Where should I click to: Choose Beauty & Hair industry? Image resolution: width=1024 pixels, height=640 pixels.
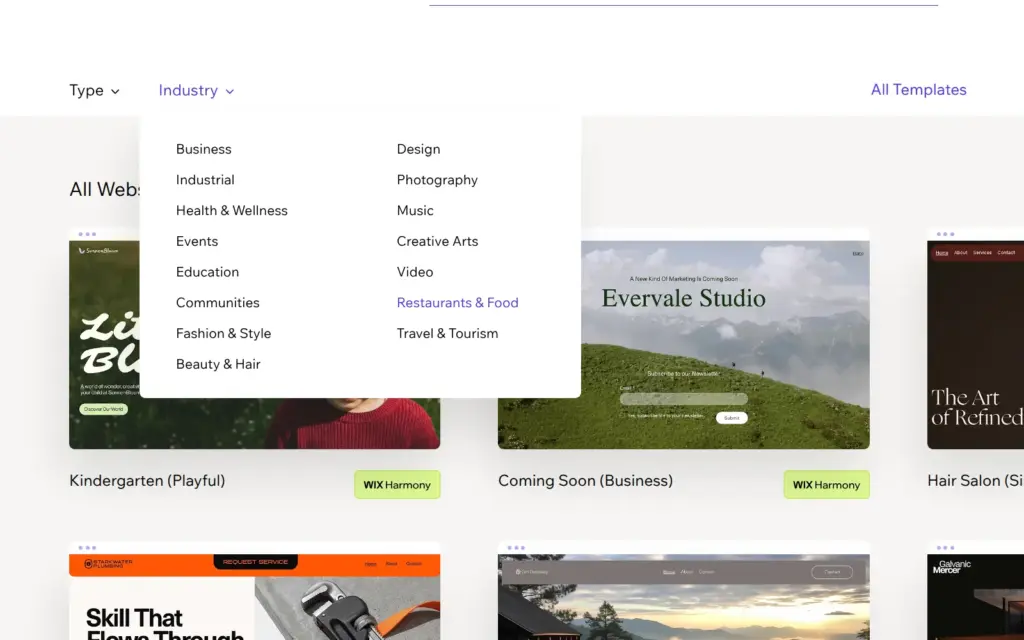pyautogui.click(x=218, y=364)
